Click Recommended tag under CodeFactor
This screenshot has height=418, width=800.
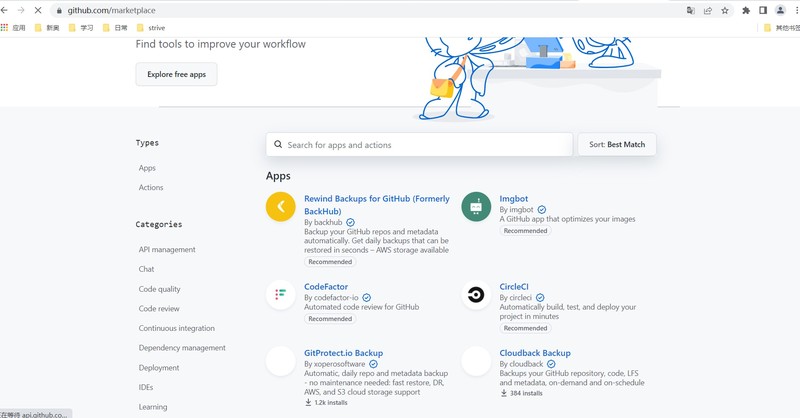click(330, 318)
